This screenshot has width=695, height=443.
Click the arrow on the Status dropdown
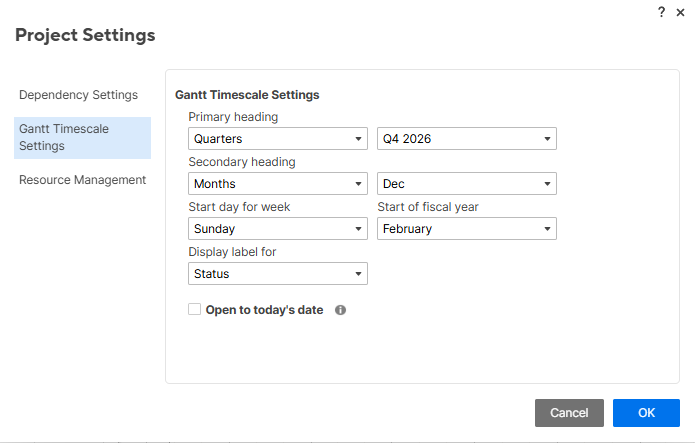(x=358, y=274)
